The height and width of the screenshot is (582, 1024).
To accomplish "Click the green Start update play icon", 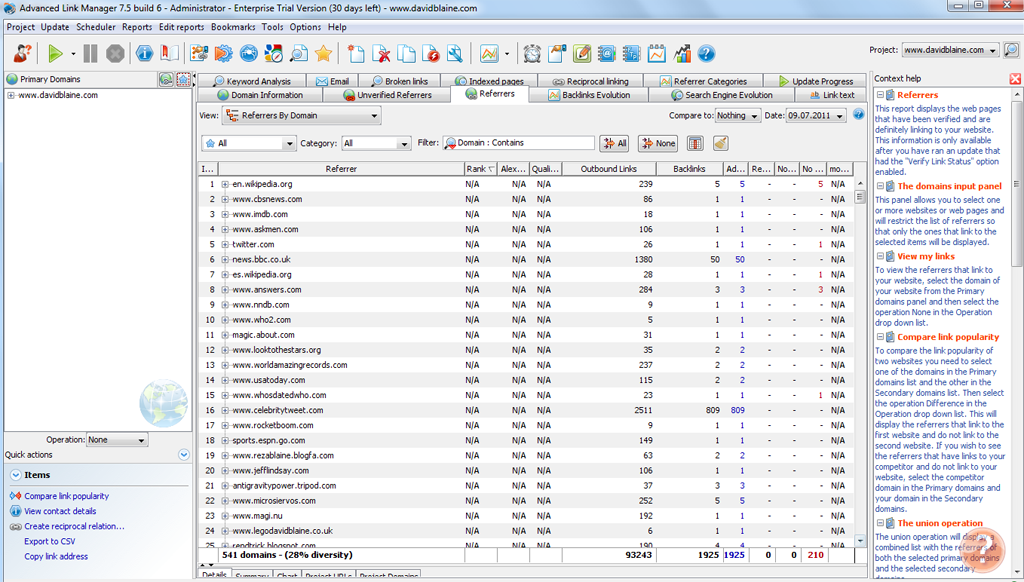I will coord(55,54).
